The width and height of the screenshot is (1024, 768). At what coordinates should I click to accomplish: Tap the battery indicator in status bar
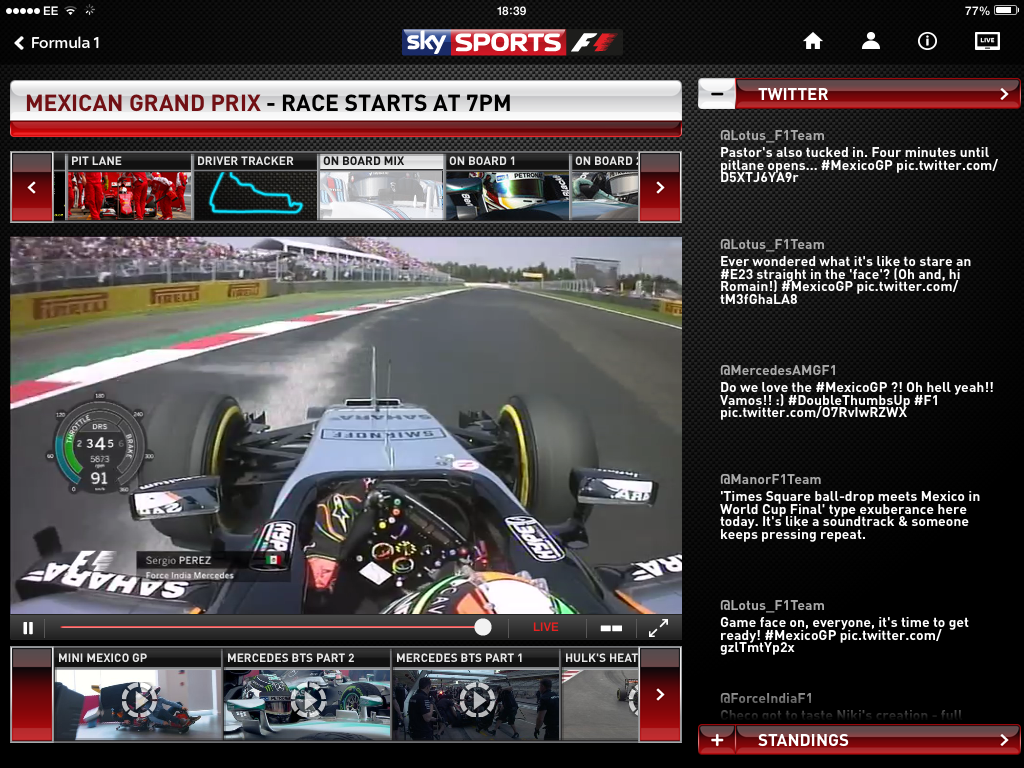point(1006,10)
